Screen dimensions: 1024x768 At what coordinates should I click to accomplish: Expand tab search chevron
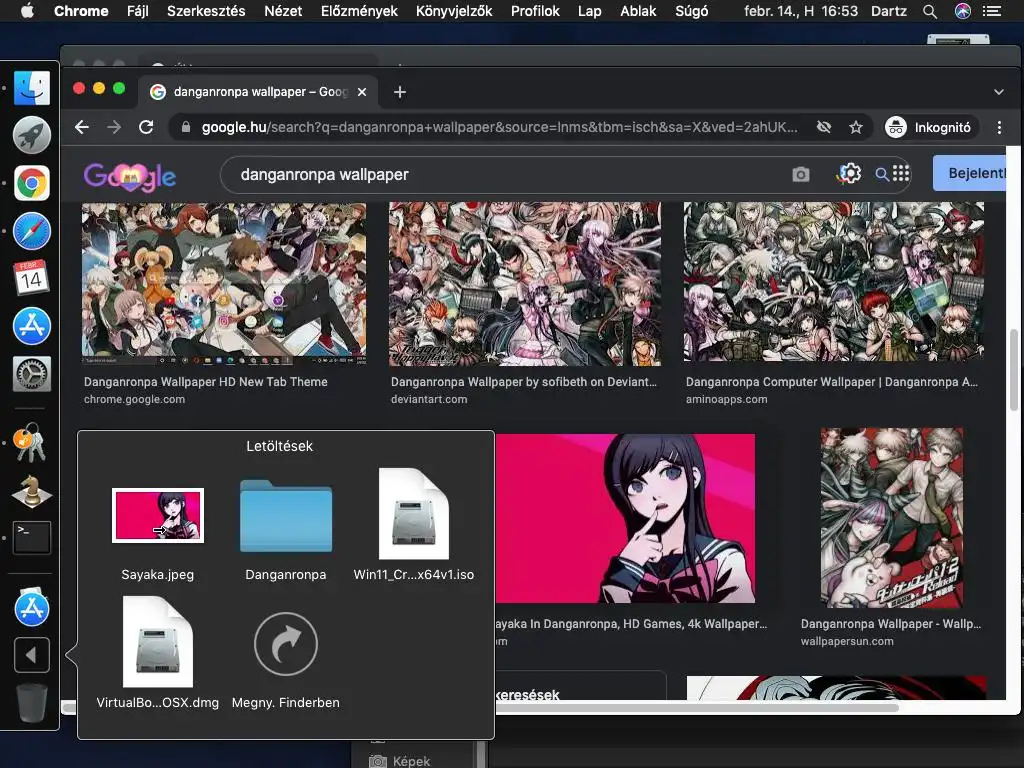click(x=999, y=92)
